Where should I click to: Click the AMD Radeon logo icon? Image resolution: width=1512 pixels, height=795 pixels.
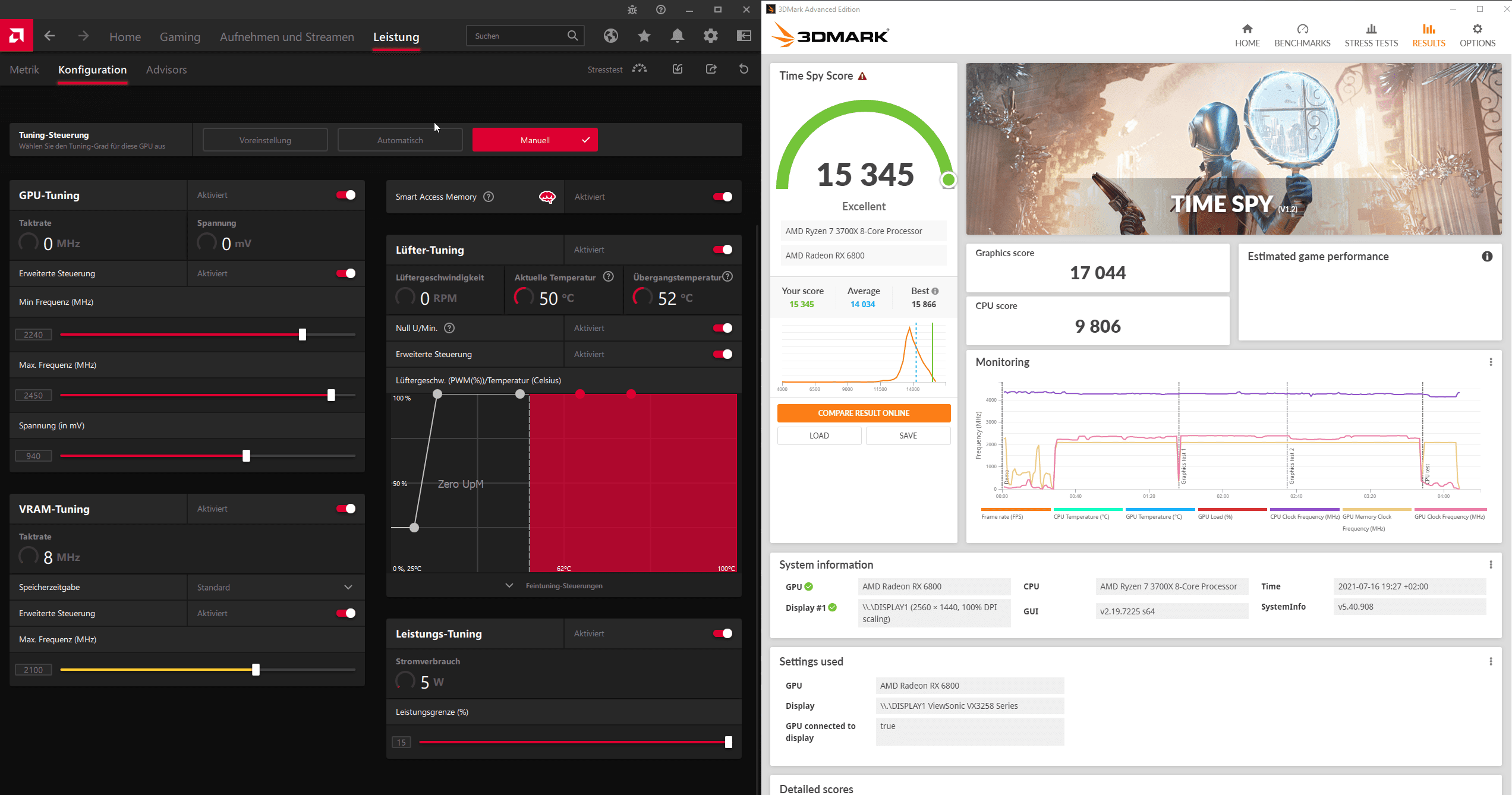pyautogui.click(x=17, y=36)
